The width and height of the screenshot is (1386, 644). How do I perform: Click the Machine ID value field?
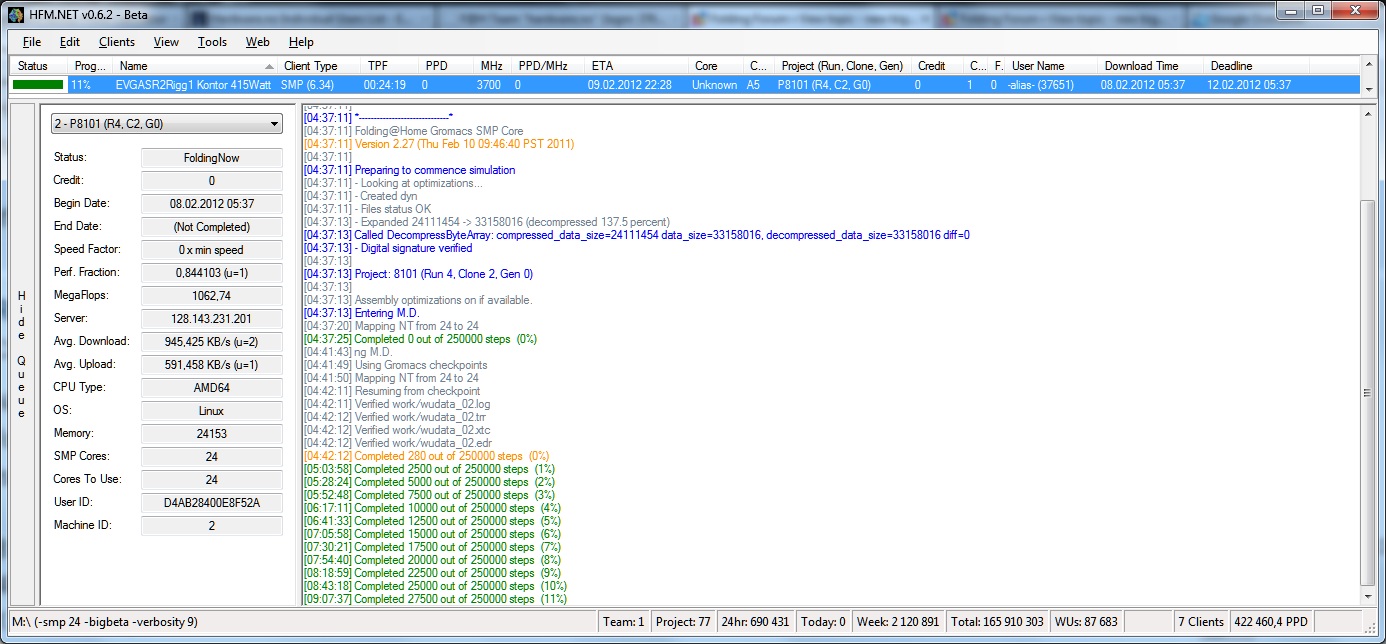coord(211,526)
